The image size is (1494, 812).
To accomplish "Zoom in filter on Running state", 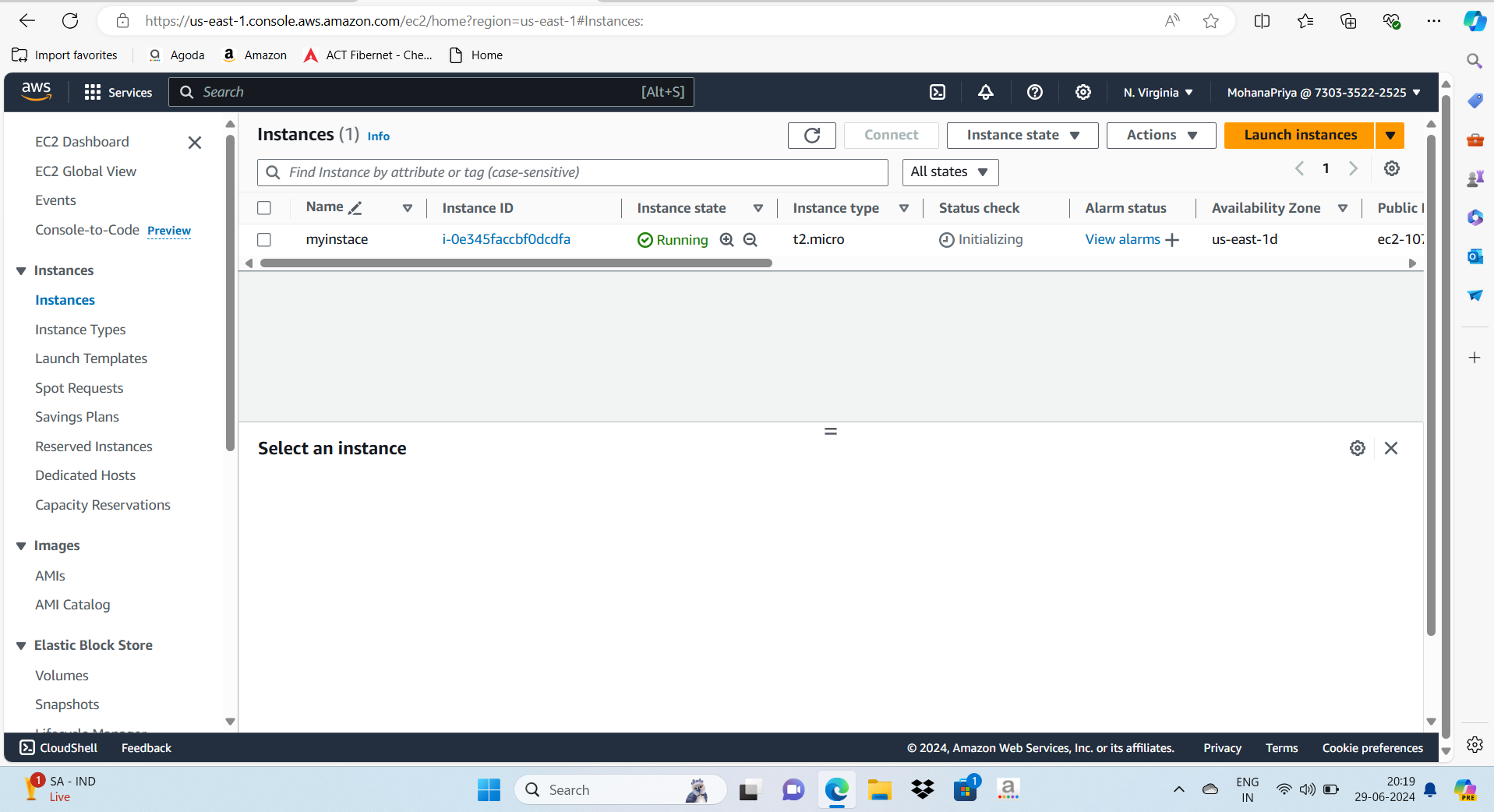I will pos(727,240).
